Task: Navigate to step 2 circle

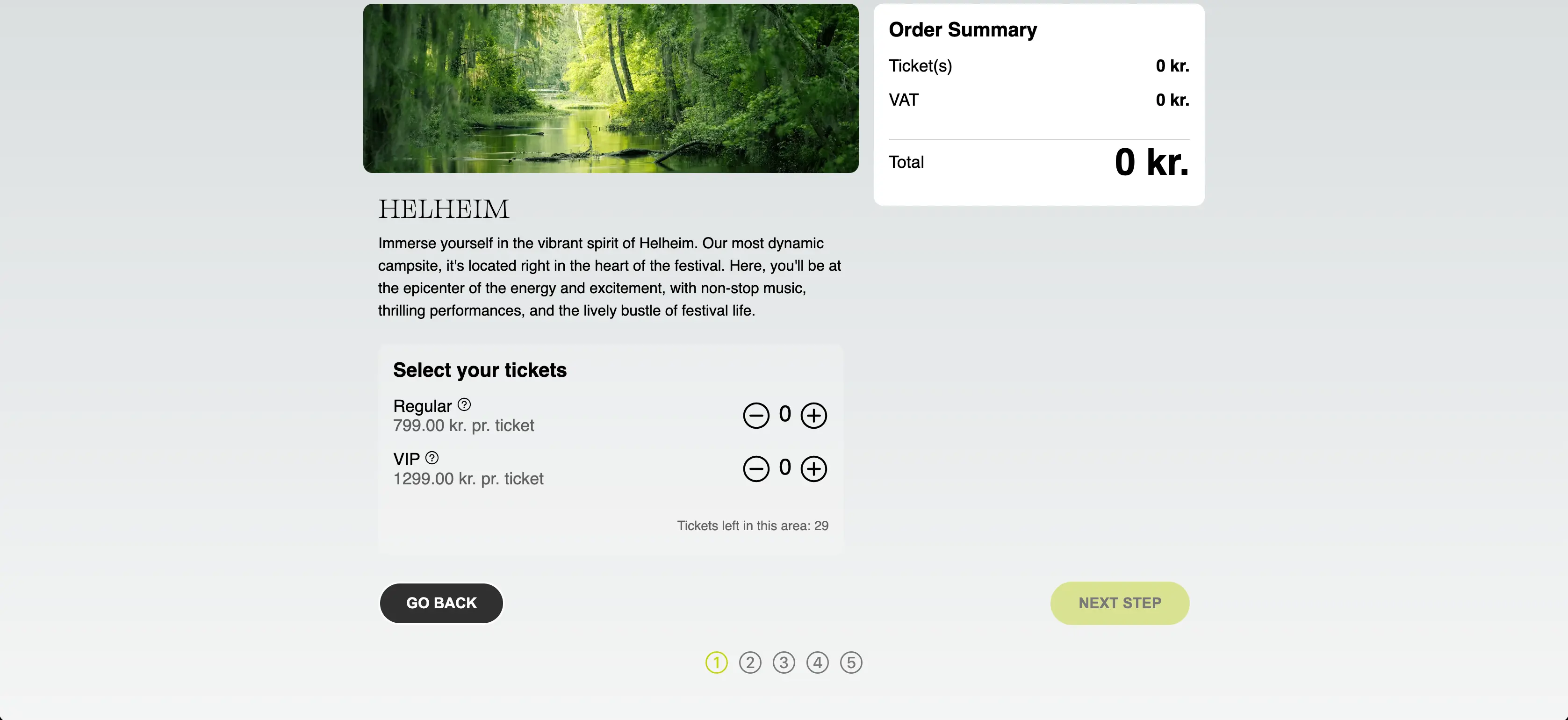Action: pyautogui.click(x=750, y=662)
